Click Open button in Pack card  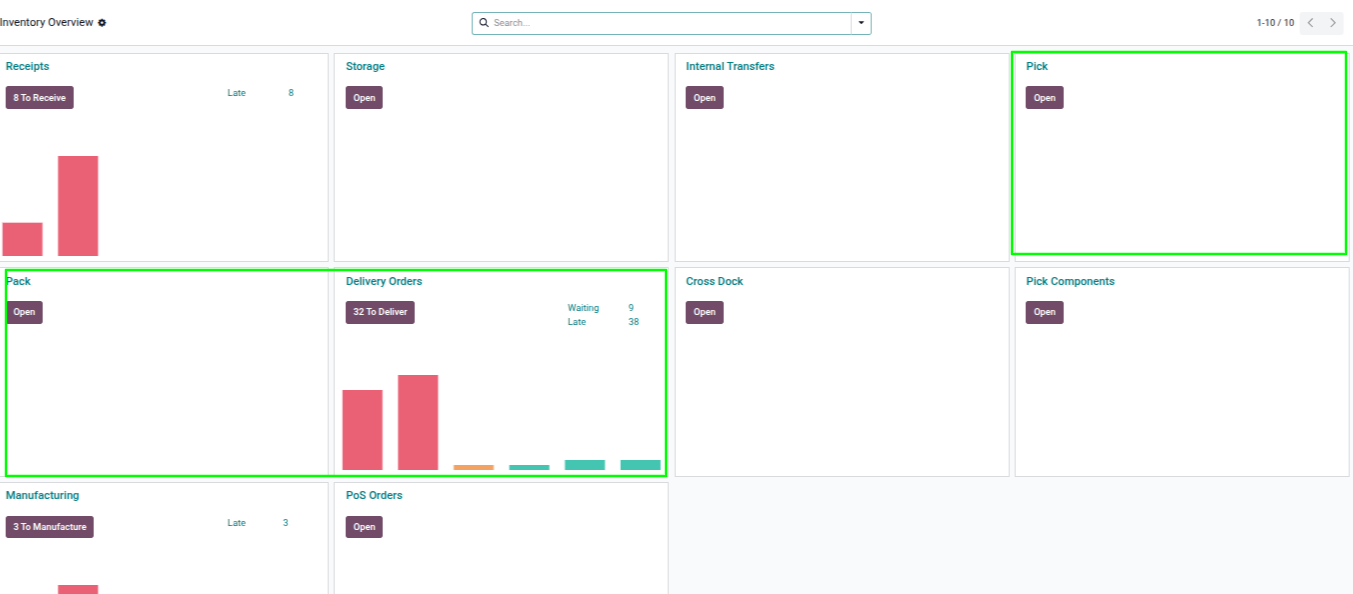pos(24,312)
